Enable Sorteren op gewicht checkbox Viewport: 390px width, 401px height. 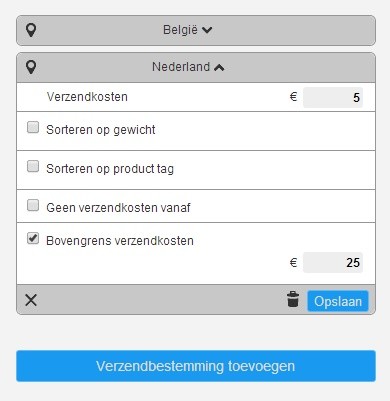(33, 127)
